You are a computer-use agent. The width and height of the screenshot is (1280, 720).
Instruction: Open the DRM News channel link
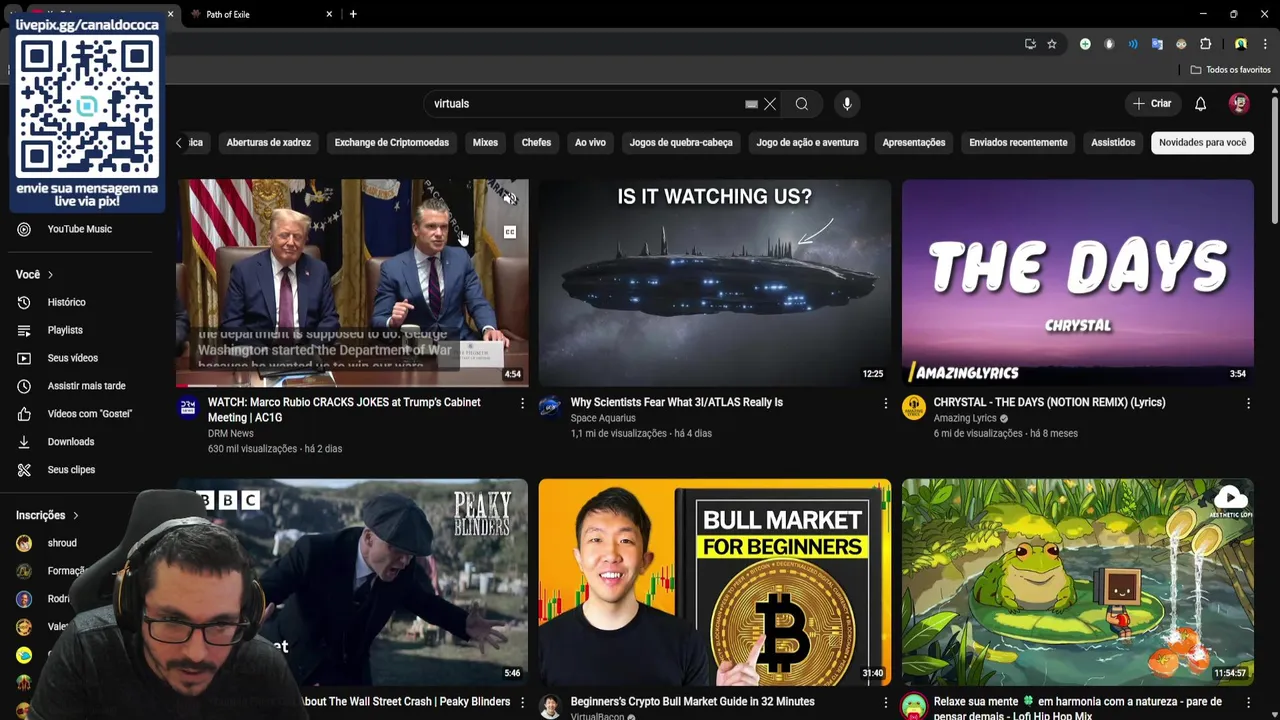click(230, 433)
